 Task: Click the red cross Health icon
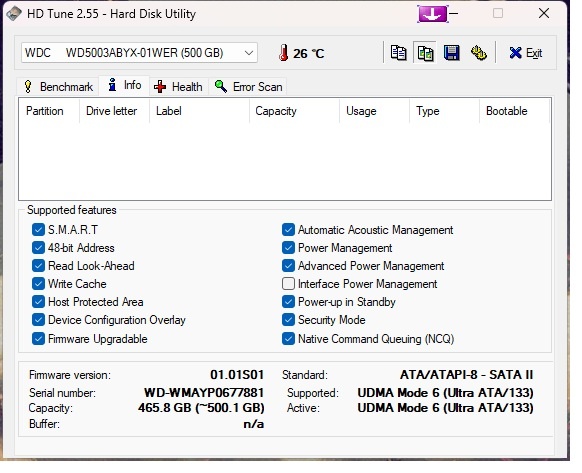point(160,87)
